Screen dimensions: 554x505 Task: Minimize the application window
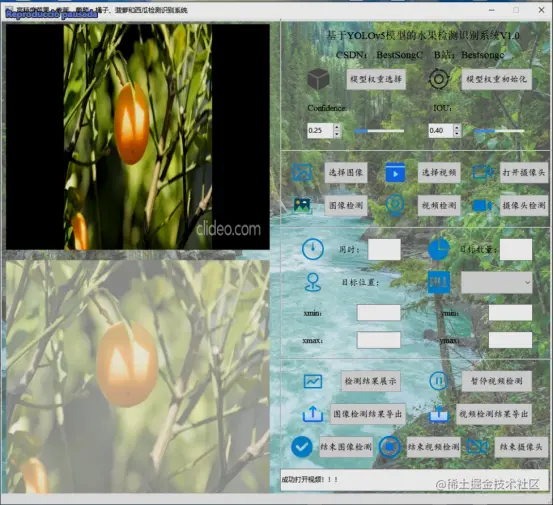491,10
